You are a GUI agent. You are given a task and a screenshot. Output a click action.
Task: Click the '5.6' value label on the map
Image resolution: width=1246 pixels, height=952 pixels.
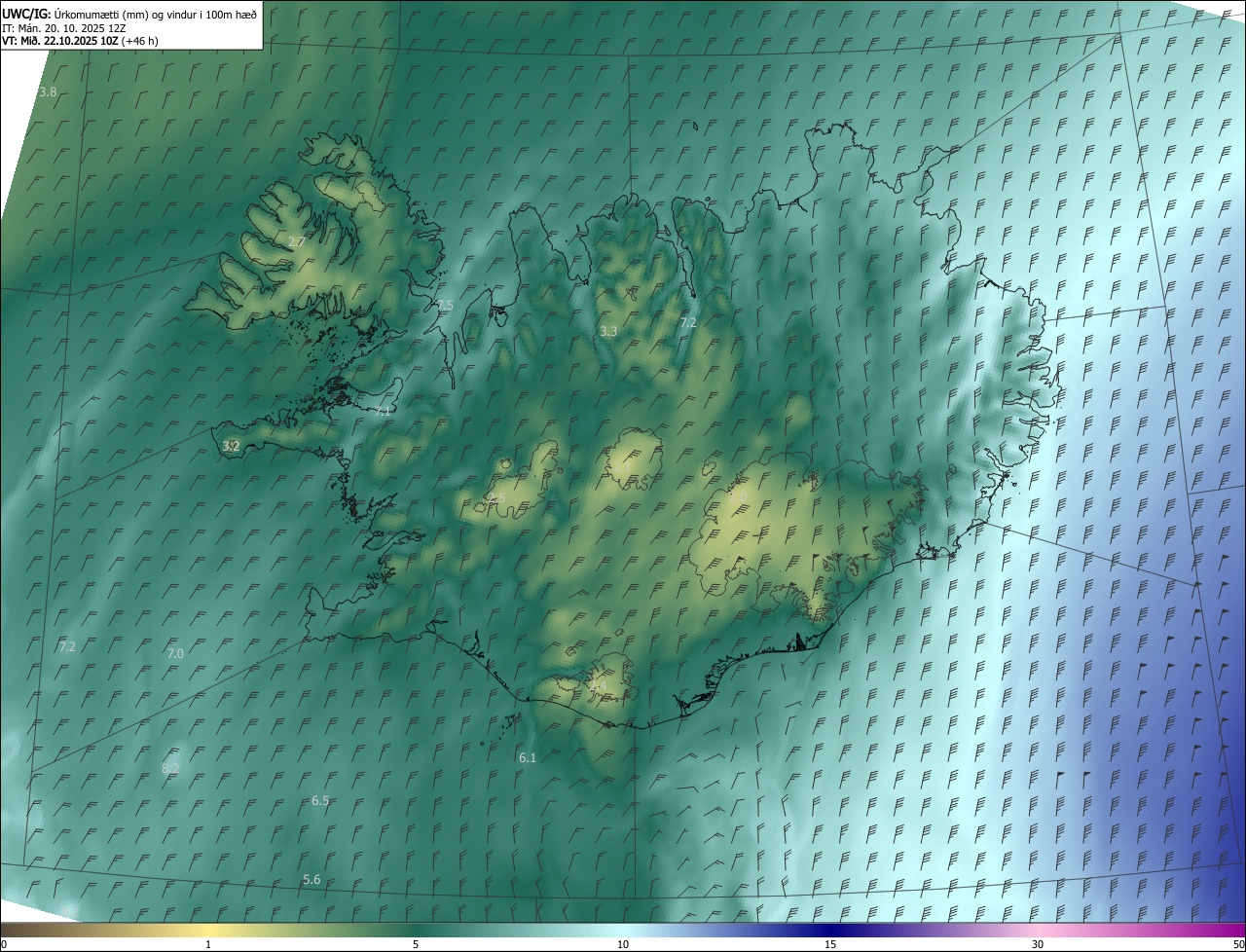(311, 879)
